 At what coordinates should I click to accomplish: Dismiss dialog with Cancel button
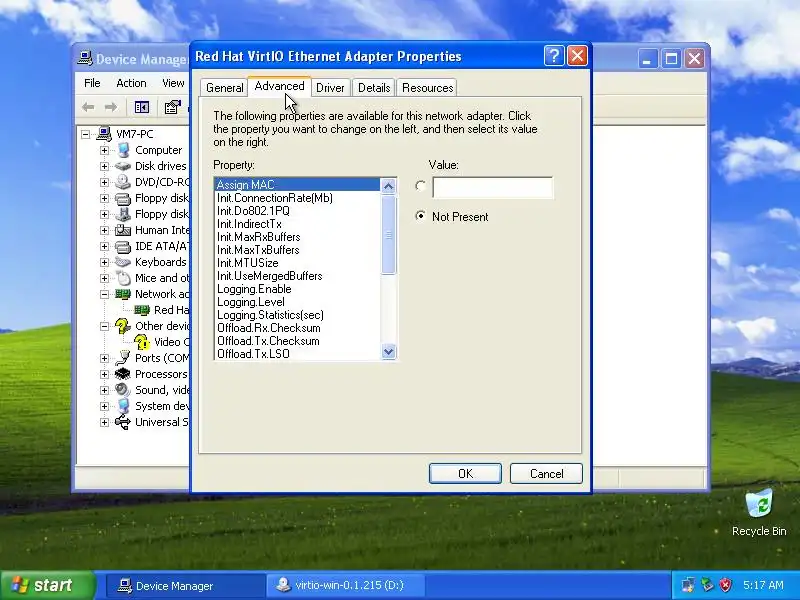[546, 473]
